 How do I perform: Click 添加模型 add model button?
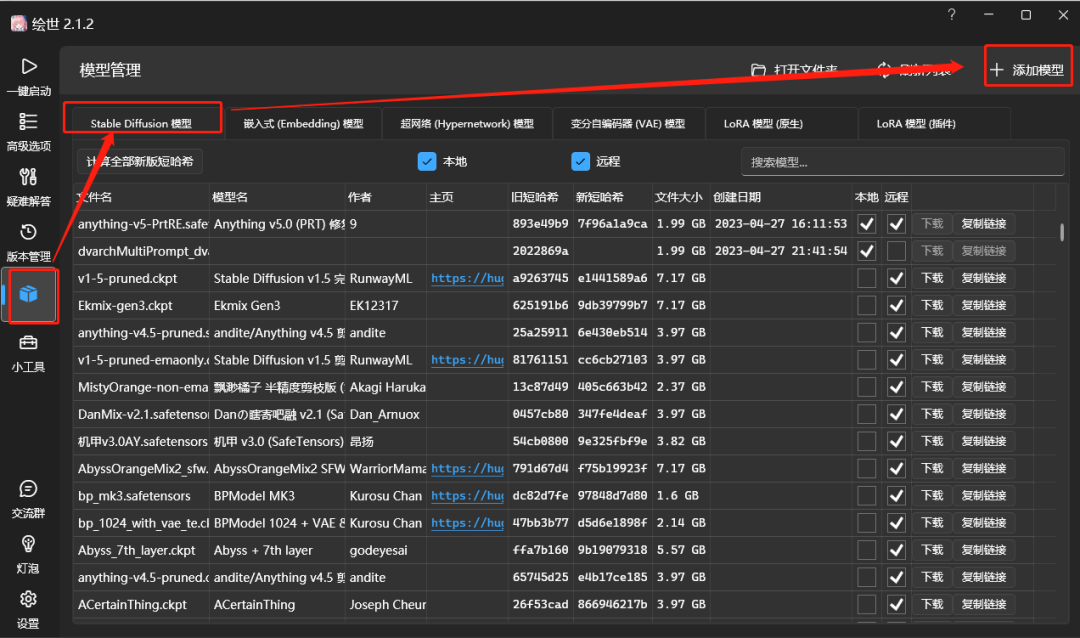pos(1027,70)
